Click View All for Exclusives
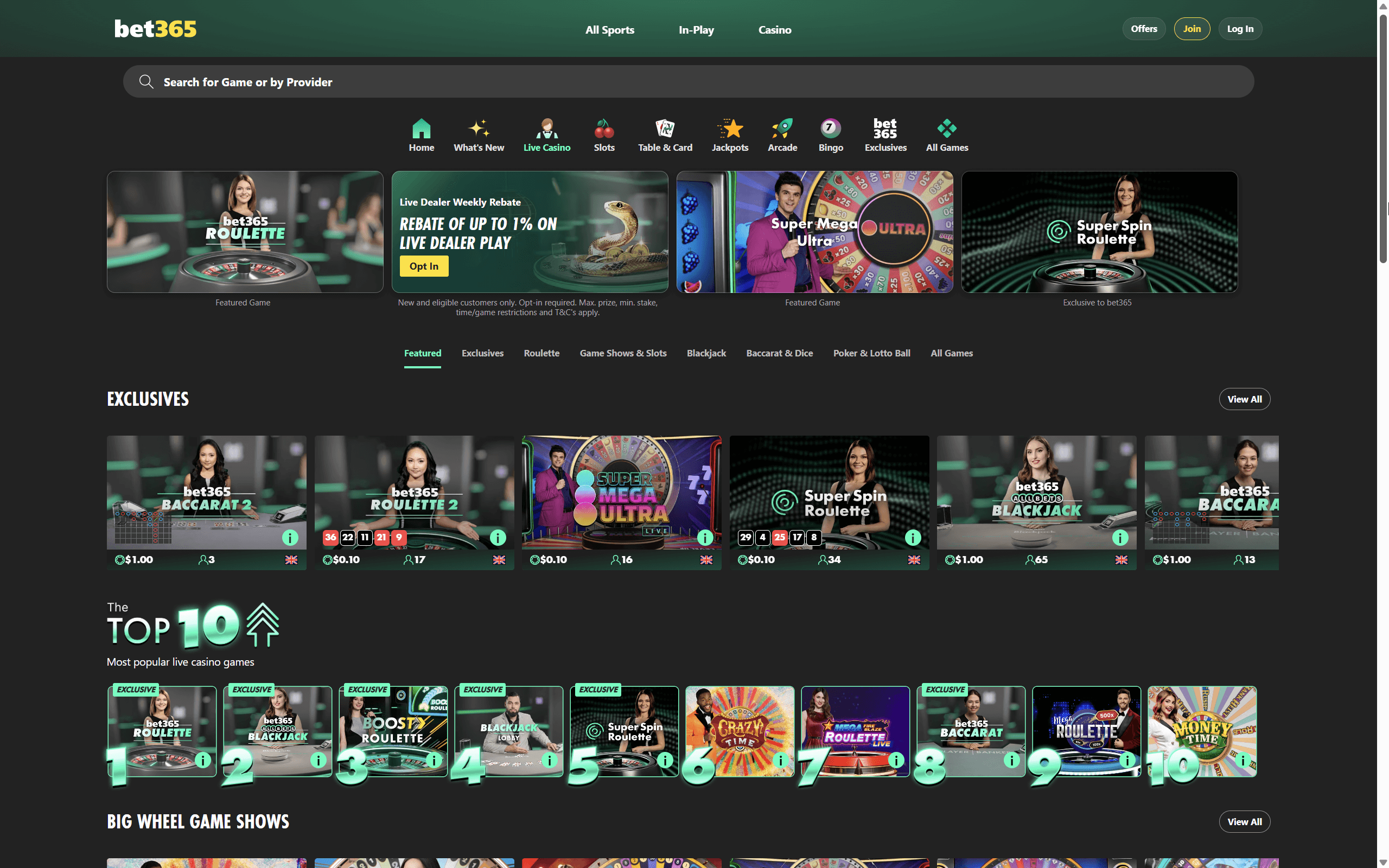Viewport: 1389px width, 868px height. pos(1244,399)
